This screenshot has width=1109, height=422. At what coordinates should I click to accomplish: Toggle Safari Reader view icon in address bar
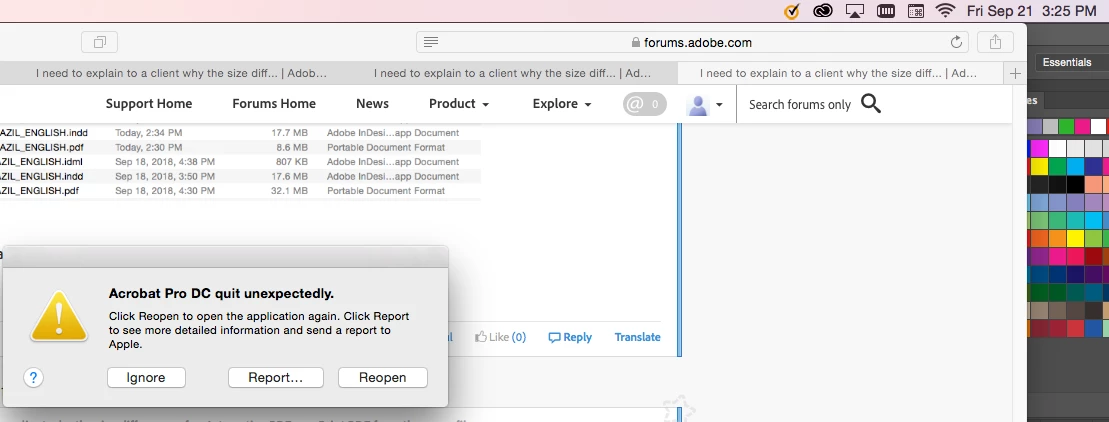(x=431, y=42)
